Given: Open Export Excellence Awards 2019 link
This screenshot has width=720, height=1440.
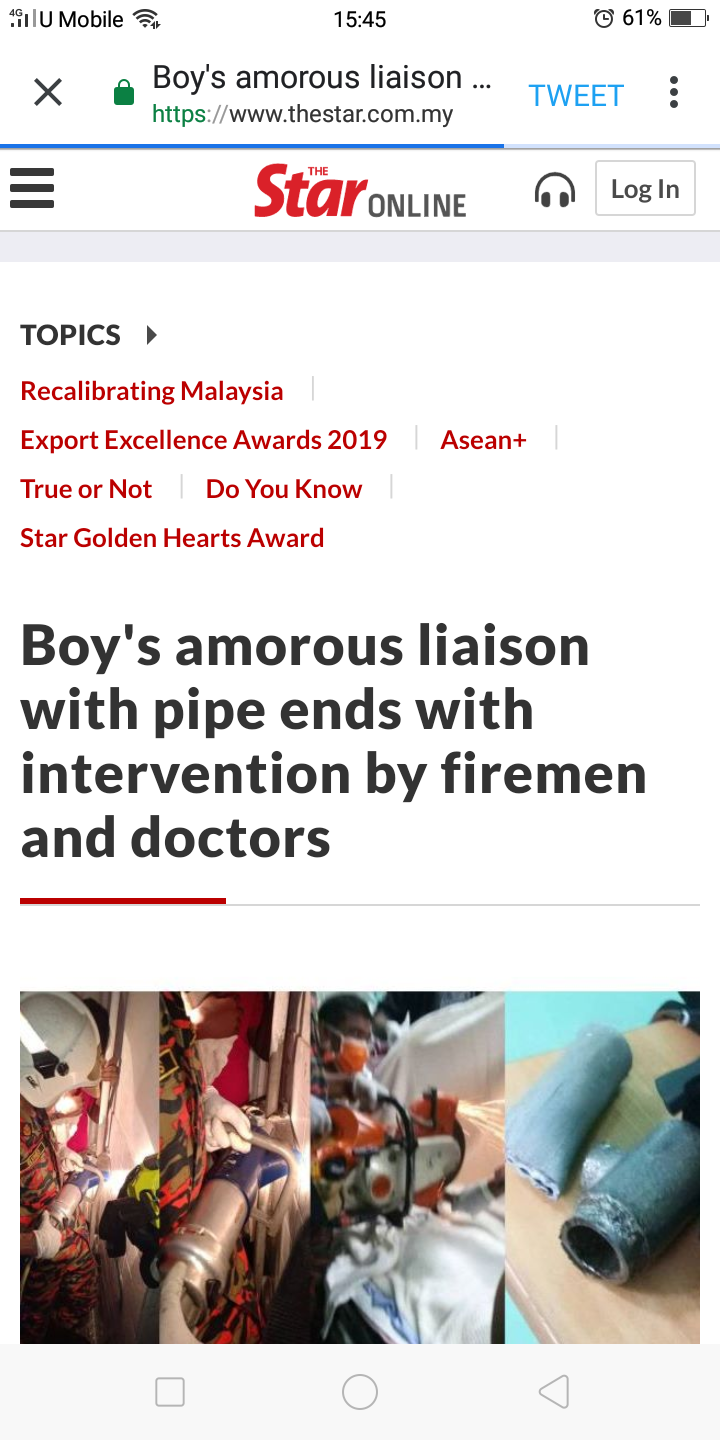Looking at the screenshot, I should (x=204, y=440).
